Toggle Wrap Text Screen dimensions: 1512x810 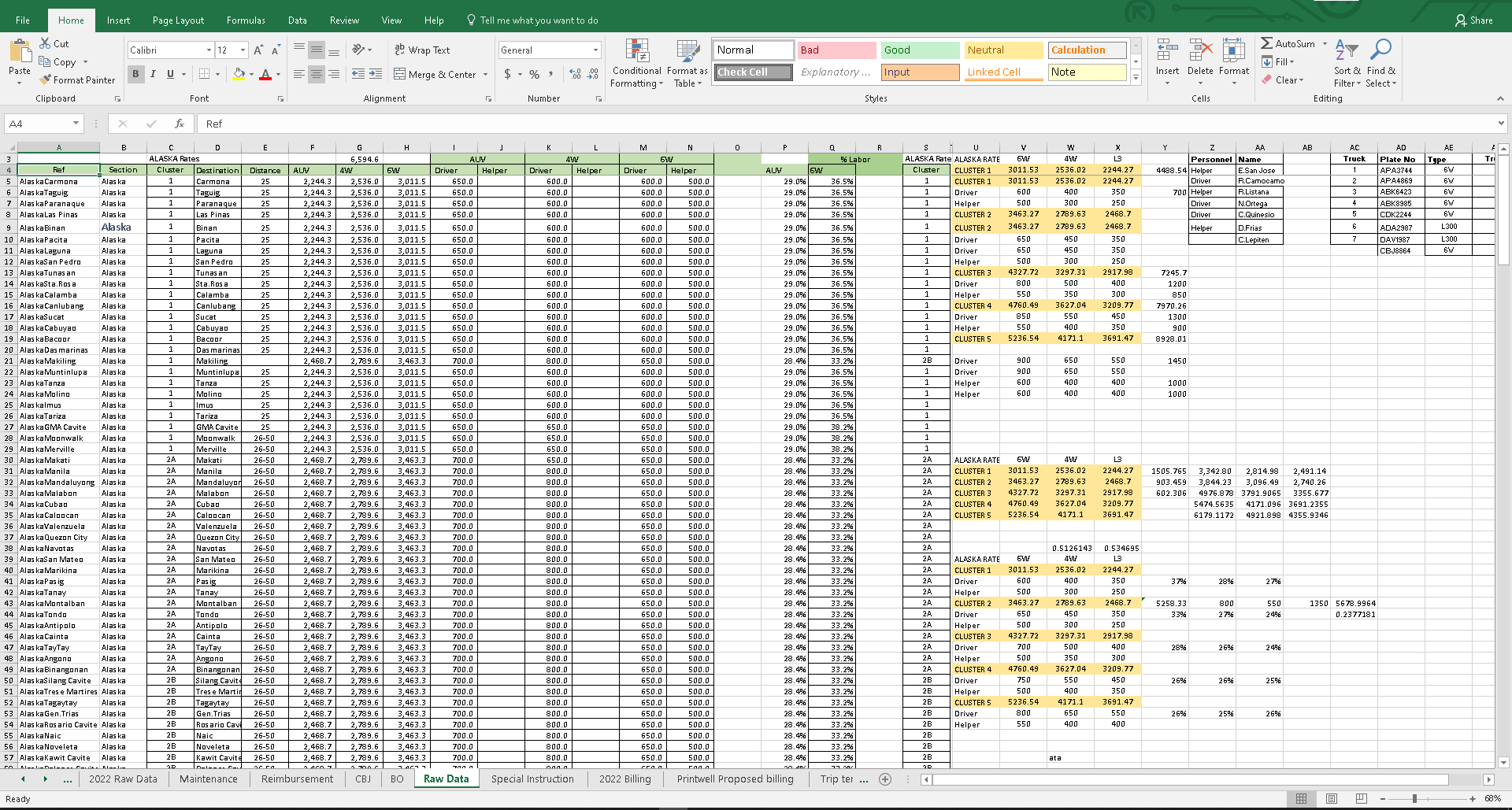point(422,50)
